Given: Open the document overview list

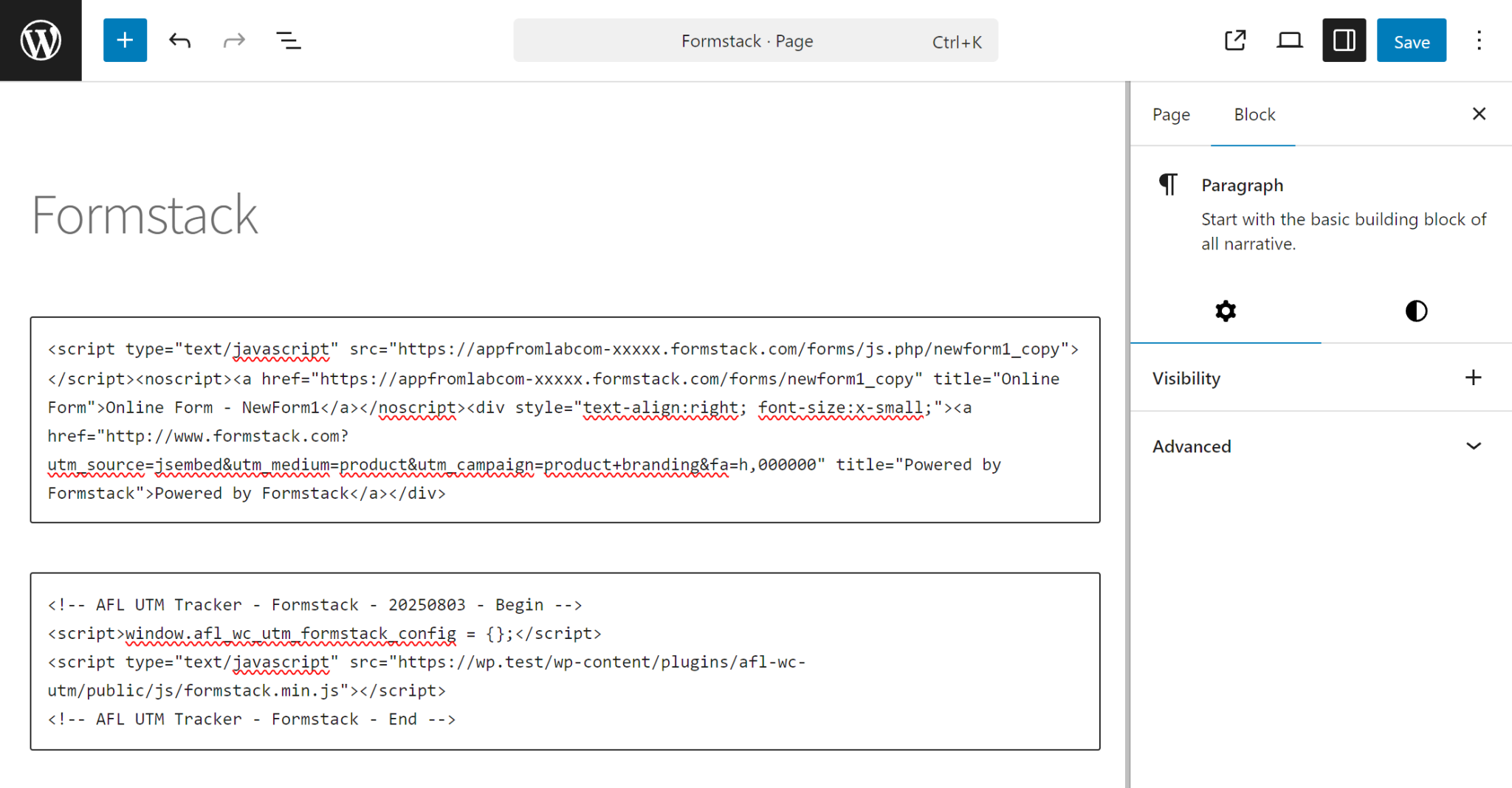Looking at the screenshot, I should (289, 41).
